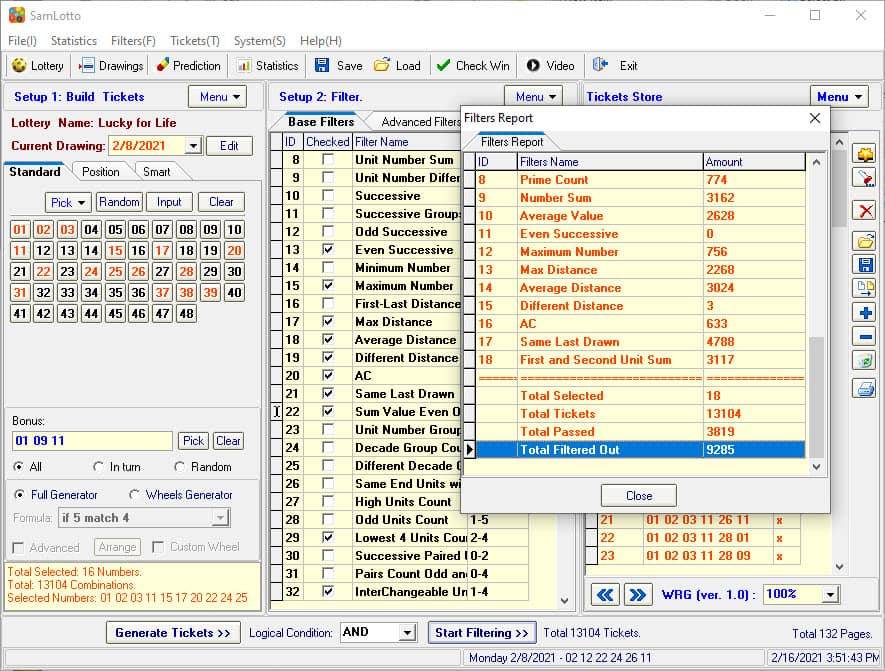Click the blue floppy save icon in Tickets Store
The image size is (885, 671).
pyautogui.click(x=865, y=265)
